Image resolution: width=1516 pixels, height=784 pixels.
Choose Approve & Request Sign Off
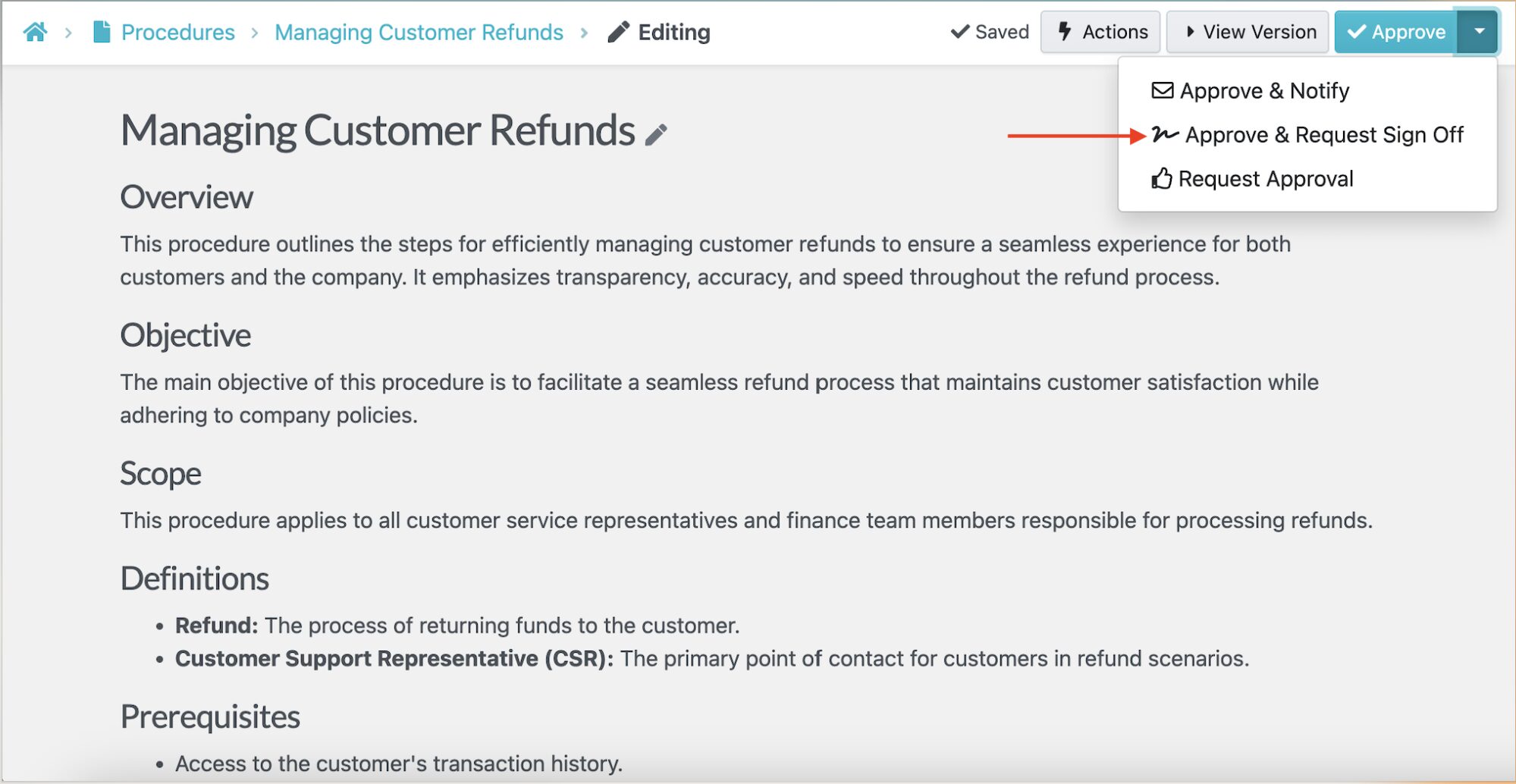pos(1323,135)
